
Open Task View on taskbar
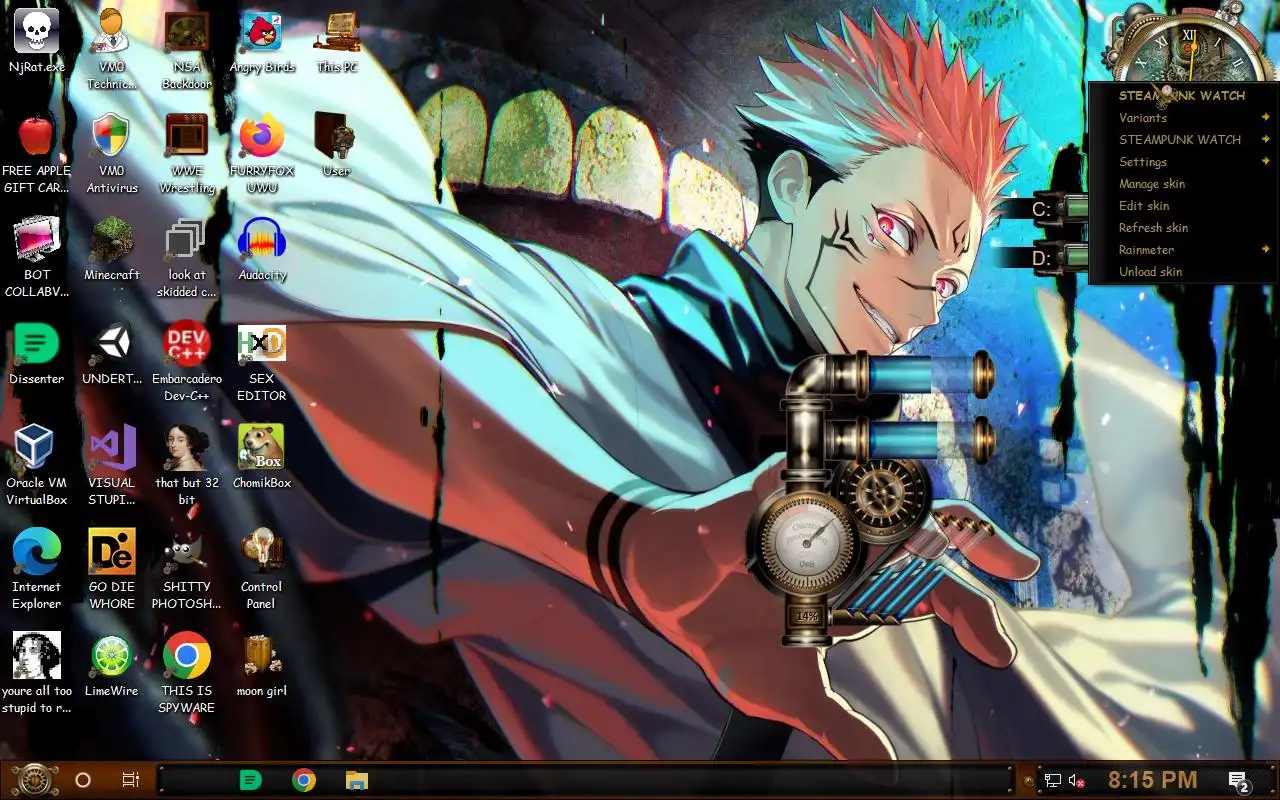131,780
